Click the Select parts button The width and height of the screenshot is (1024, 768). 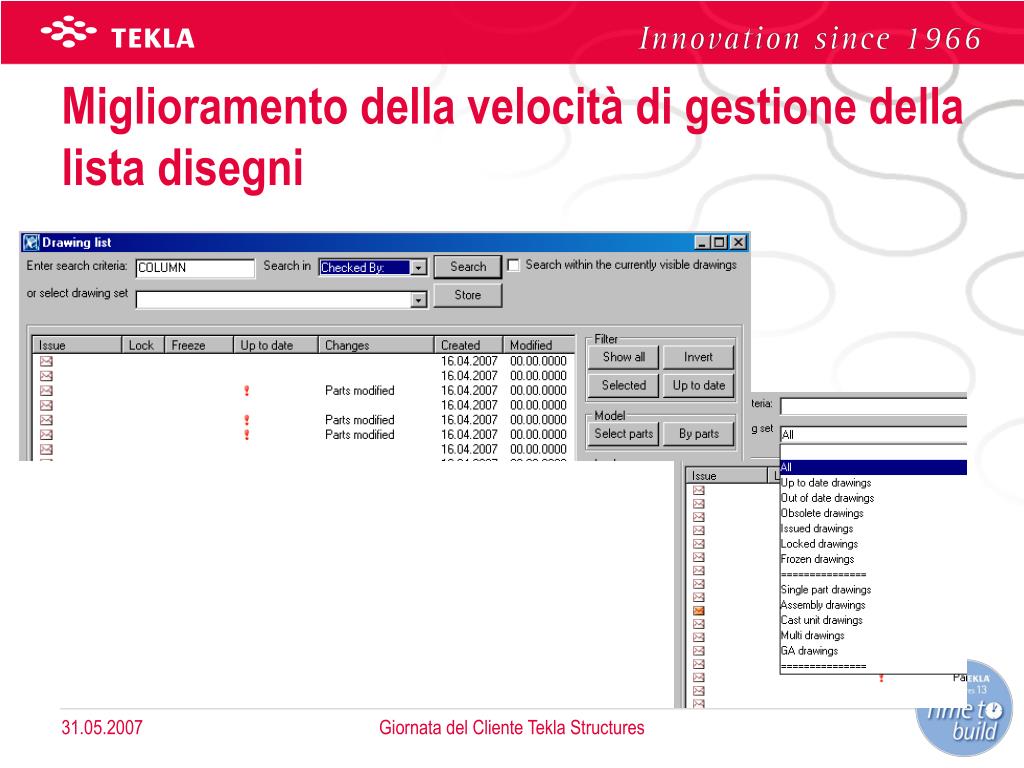pyautogui.click(x=624, y=434)
